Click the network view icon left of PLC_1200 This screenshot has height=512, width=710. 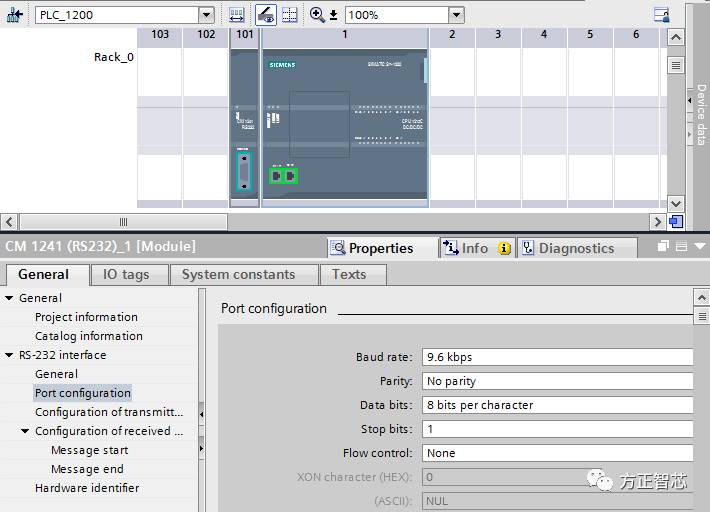(x=15, y=15)
